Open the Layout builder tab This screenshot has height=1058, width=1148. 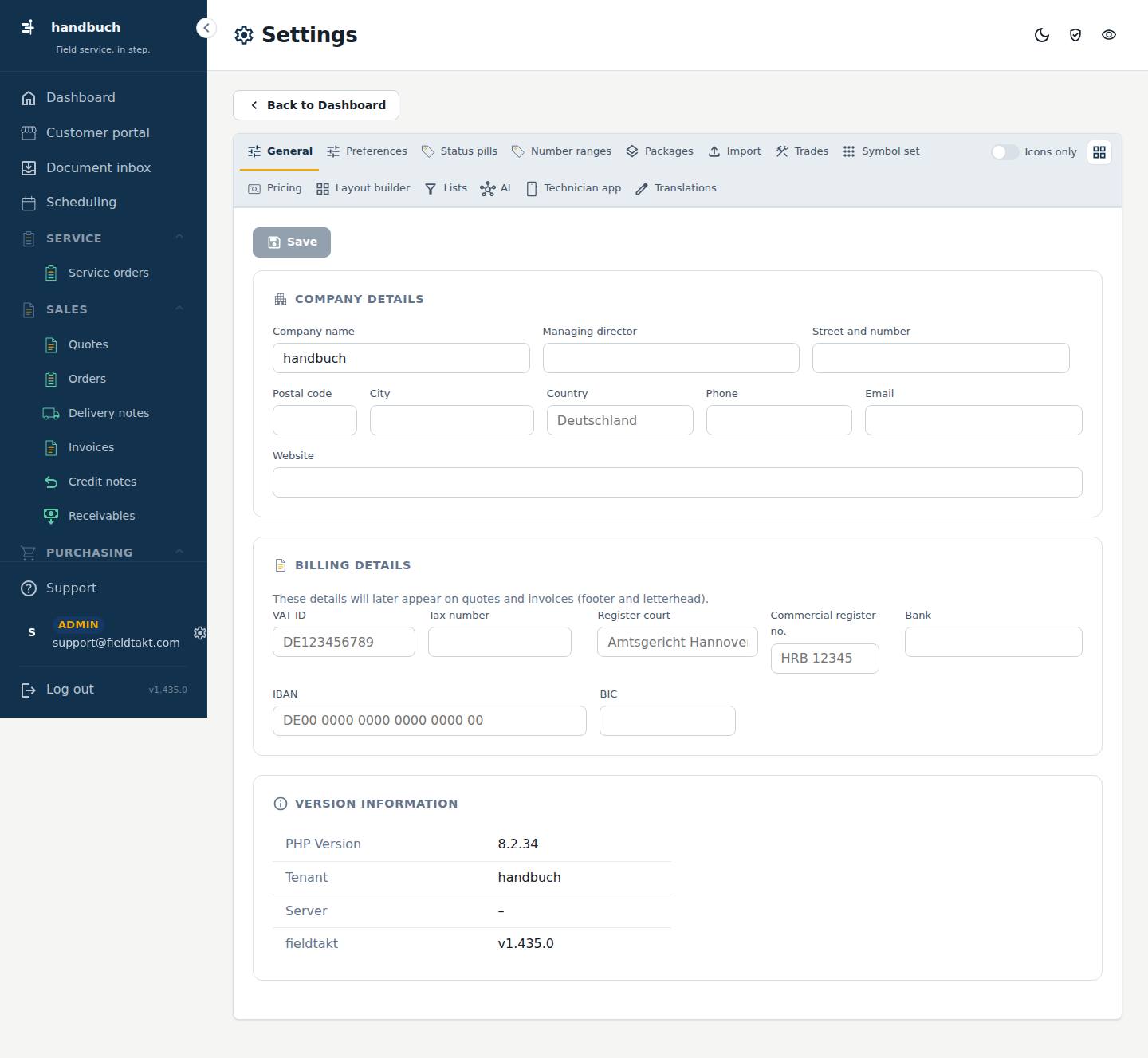tap(363, 188)
